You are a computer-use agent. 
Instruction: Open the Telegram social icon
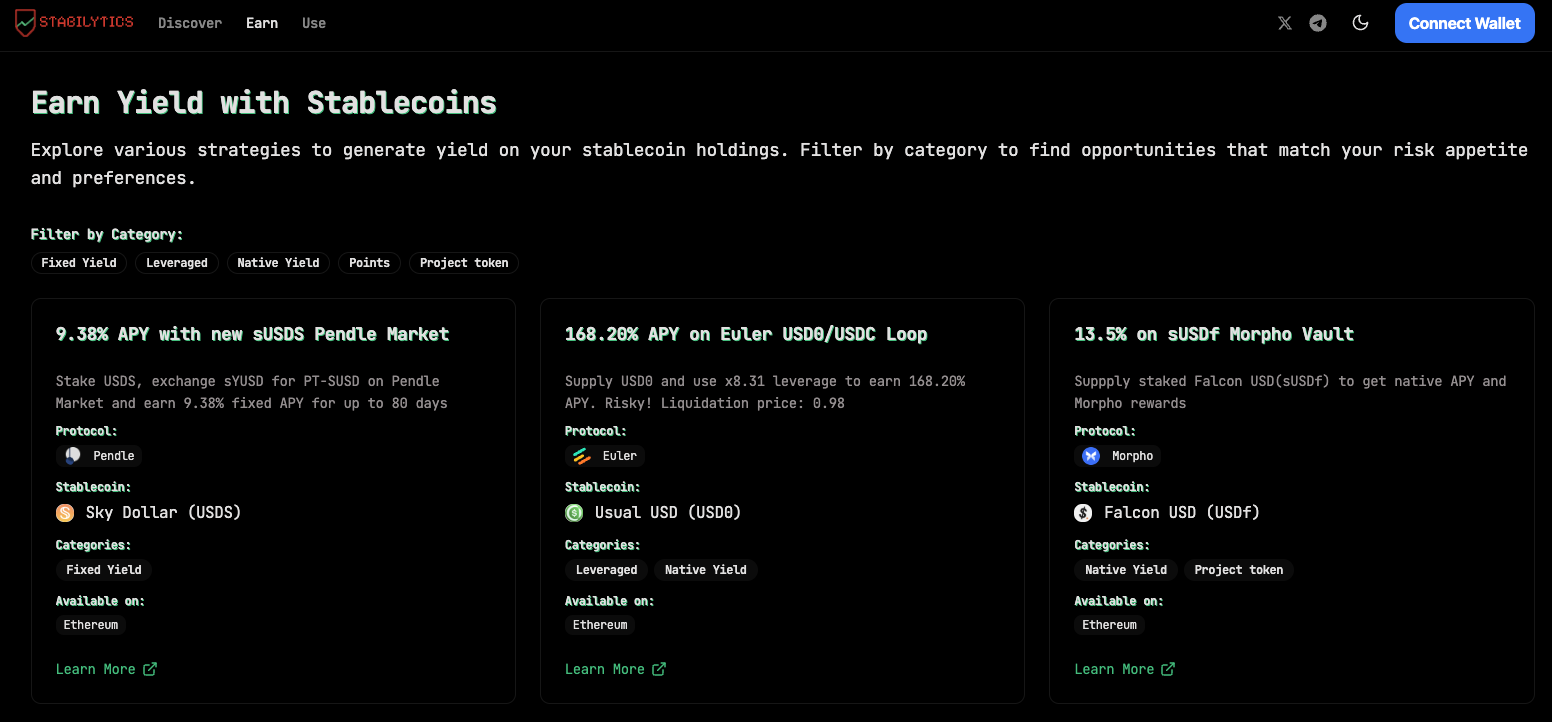(x=1318, y=23)
